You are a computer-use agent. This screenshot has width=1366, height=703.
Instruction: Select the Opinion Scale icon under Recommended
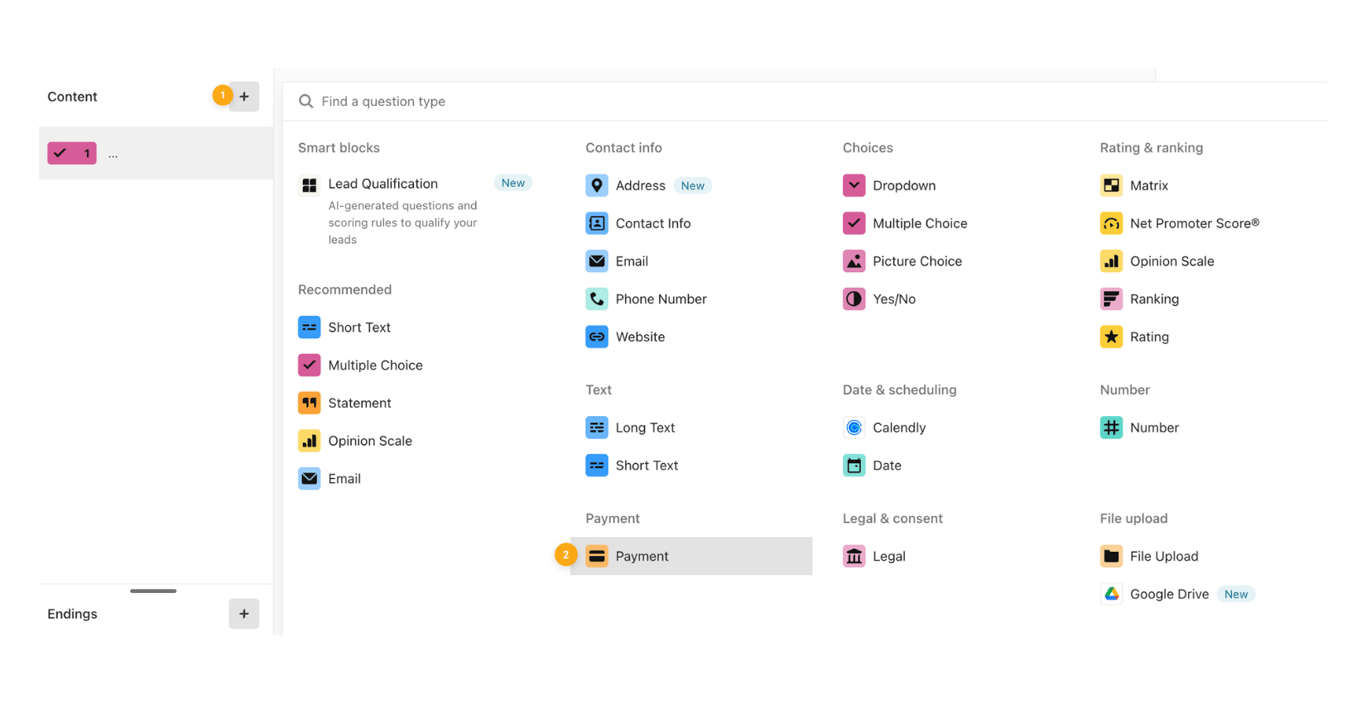click(x=309, y=441)
